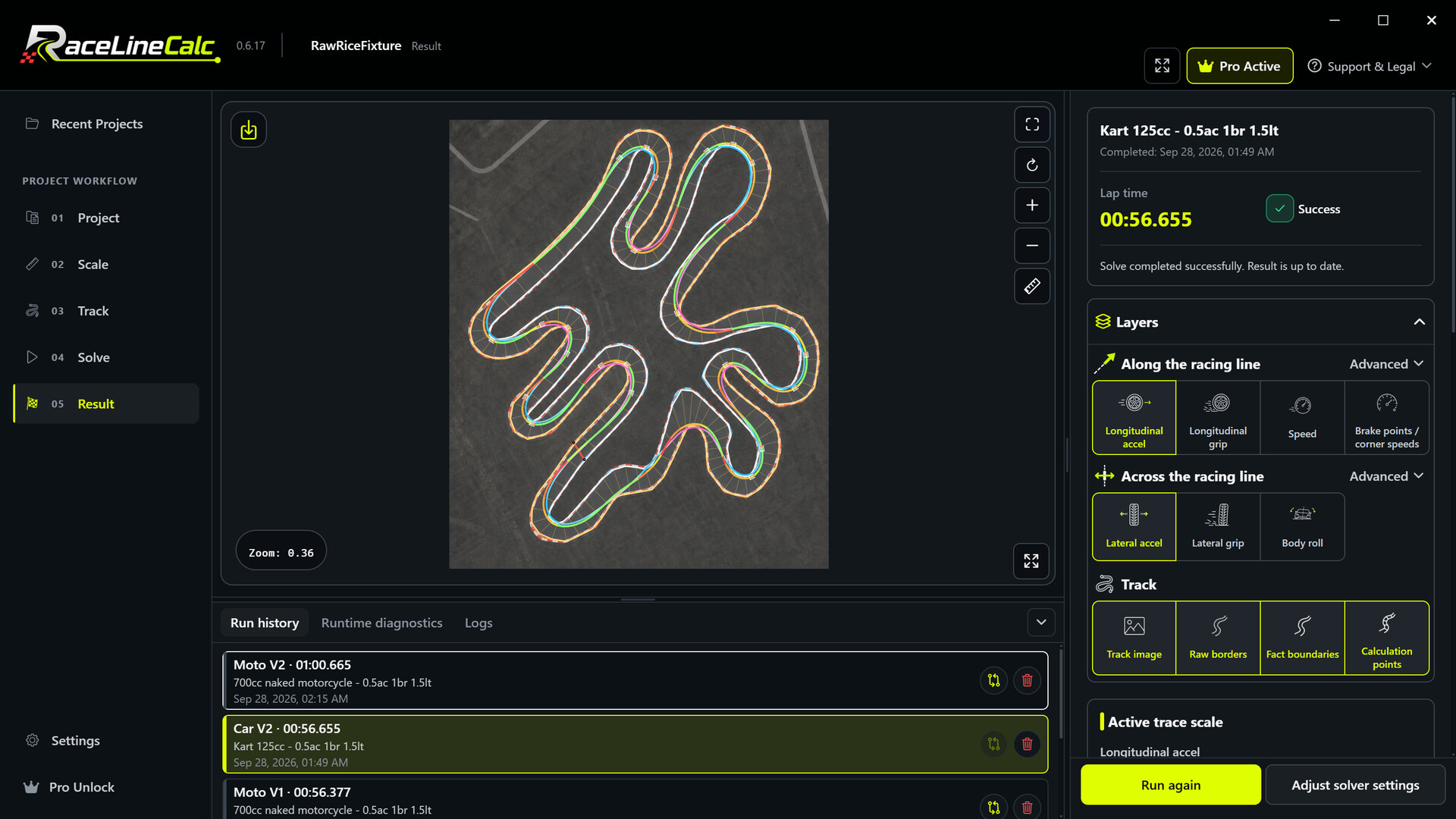Click Adjust solver settings button
This screenshot has width=1456, height=819.
1355,785
